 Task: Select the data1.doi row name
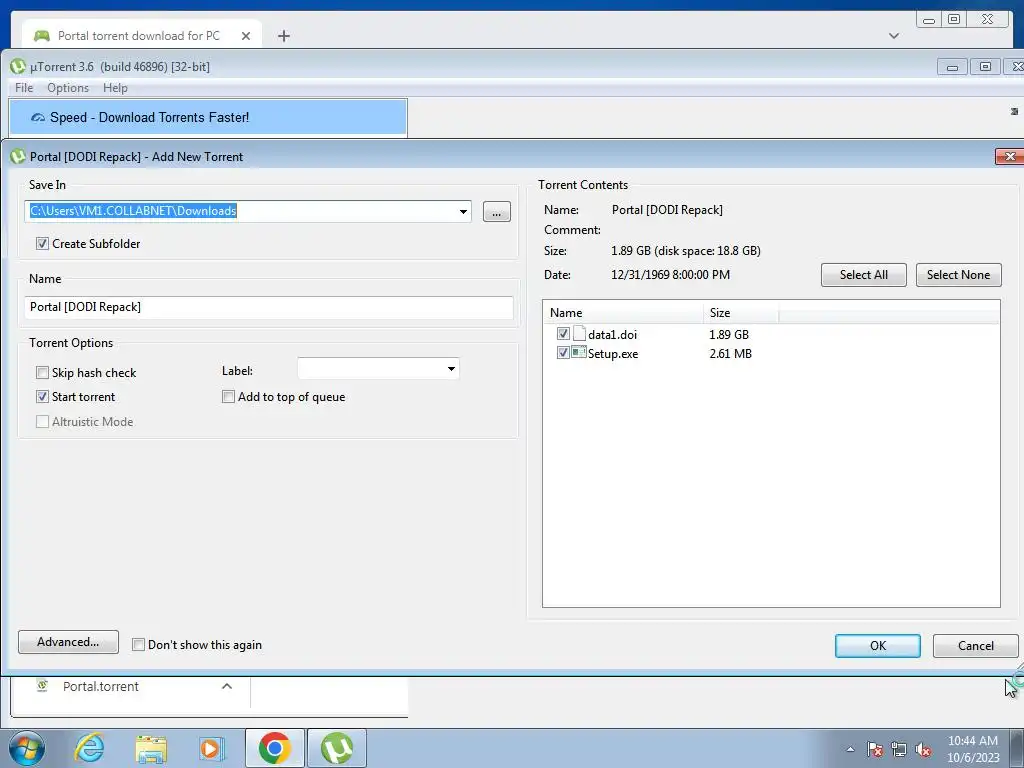coord(612,334)
